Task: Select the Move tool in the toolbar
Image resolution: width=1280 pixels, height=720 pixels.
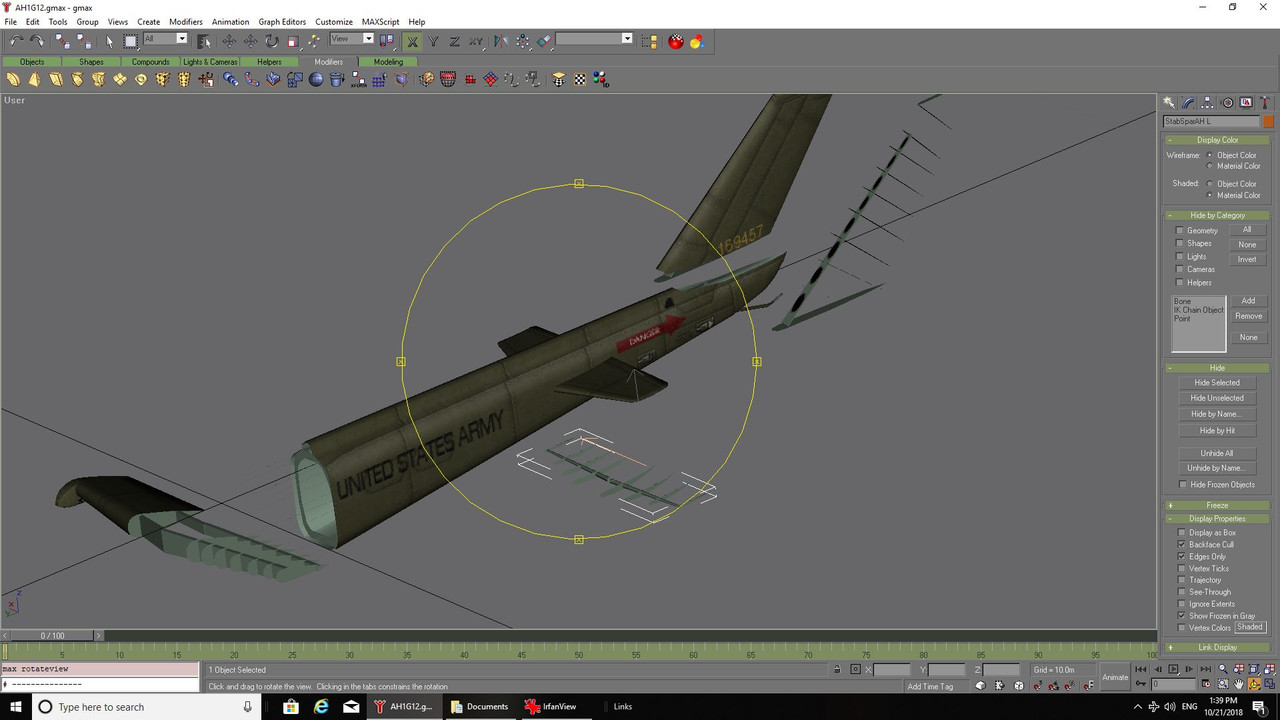Action: pyautogui.click(x=229, y=41)
